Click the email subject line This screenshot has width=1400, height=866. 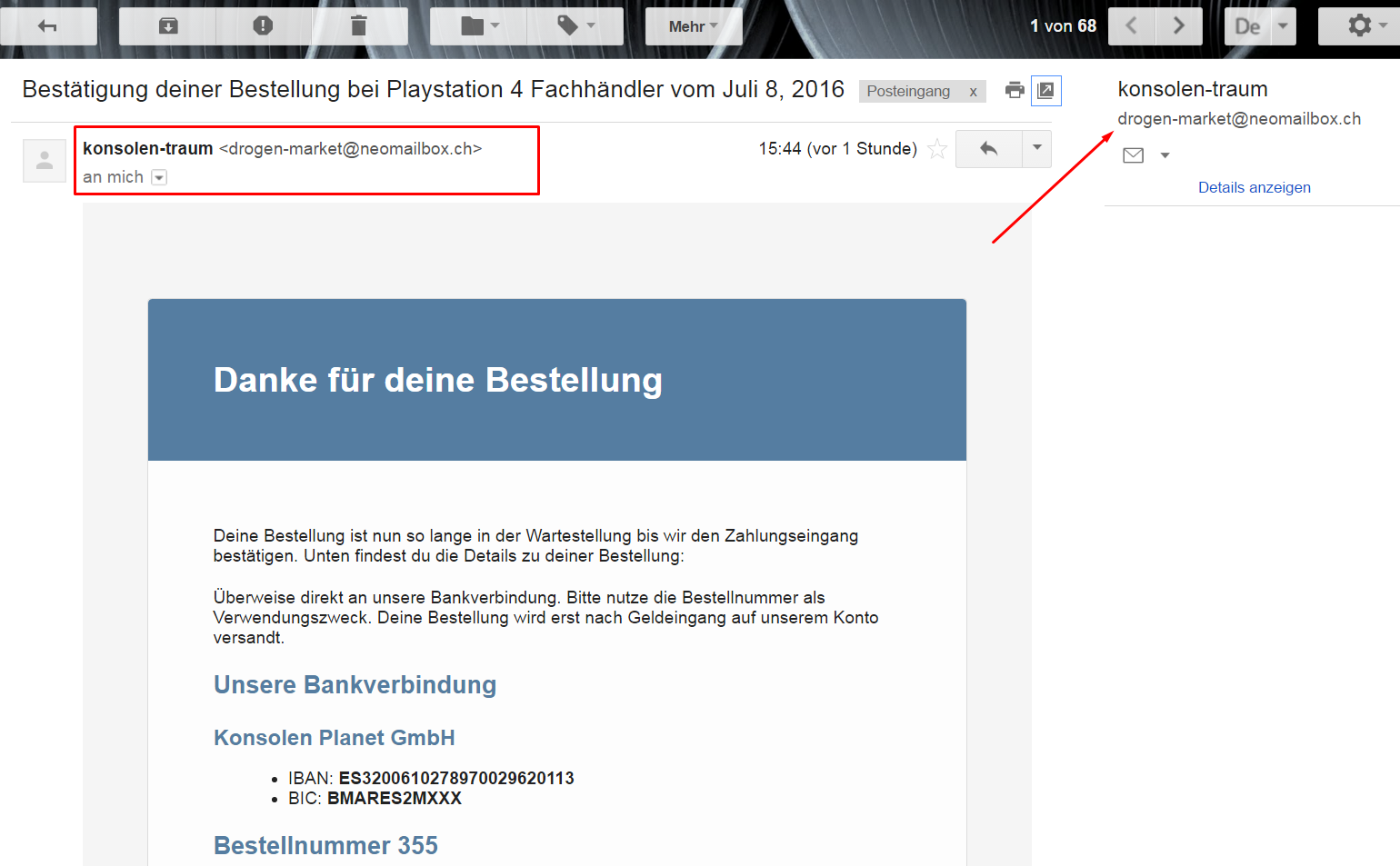coord(433,89)
